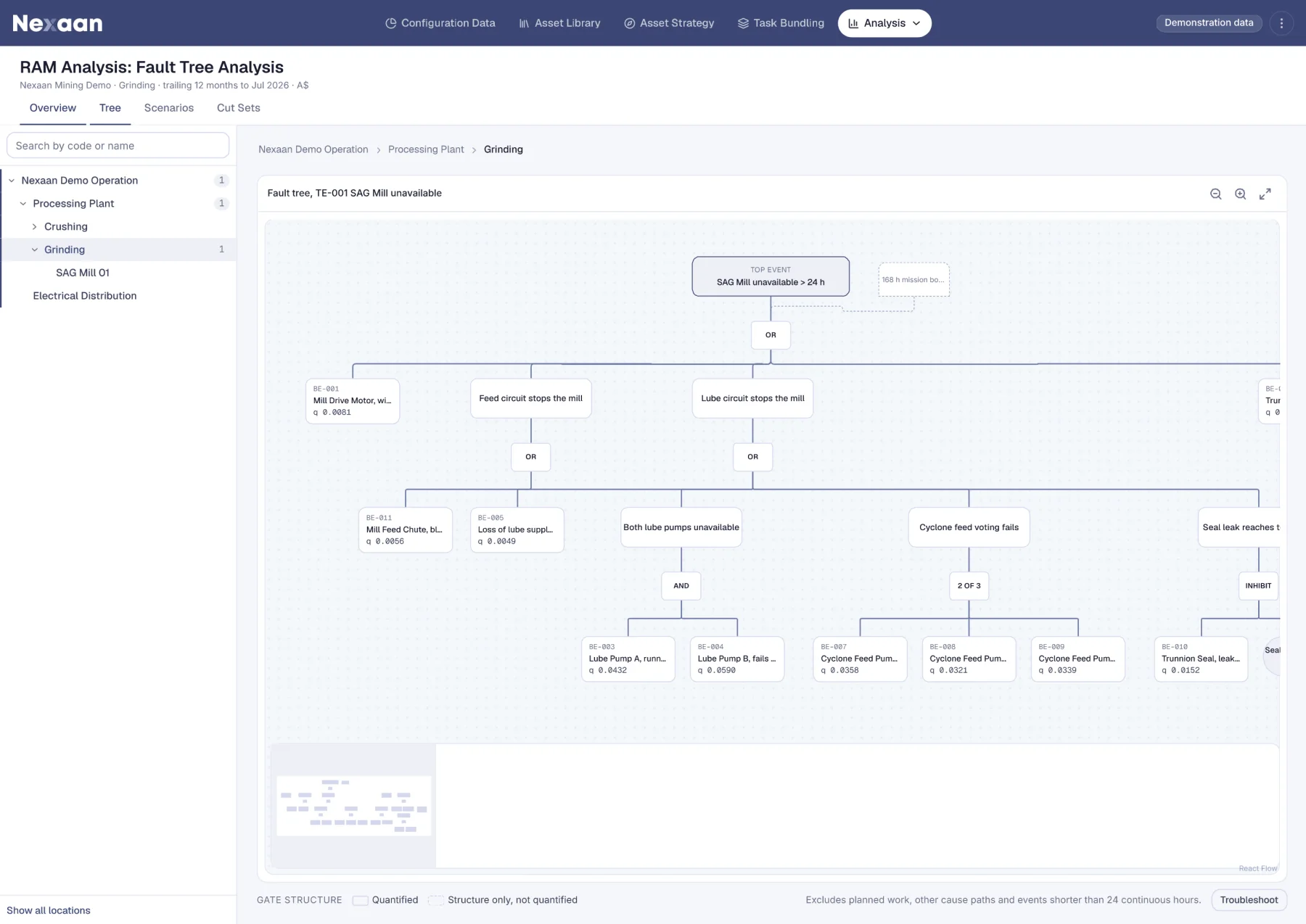Click the AND gate

pos(681,586)
